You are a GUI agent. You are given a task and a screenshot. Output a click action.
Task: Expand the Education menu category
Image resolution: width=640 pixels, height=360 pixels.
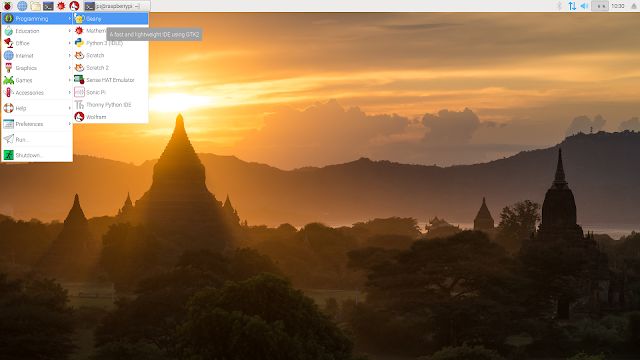[x=37, y=31]
